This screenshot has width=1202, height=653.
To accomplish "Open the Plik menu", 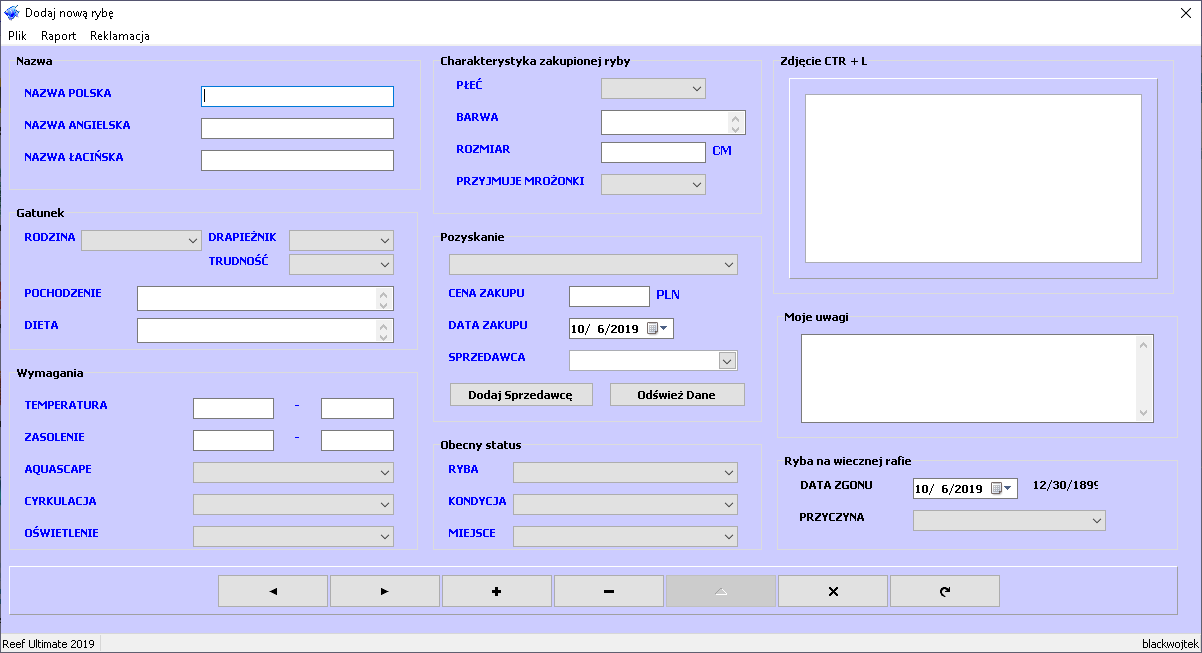I will click(17, 36).
